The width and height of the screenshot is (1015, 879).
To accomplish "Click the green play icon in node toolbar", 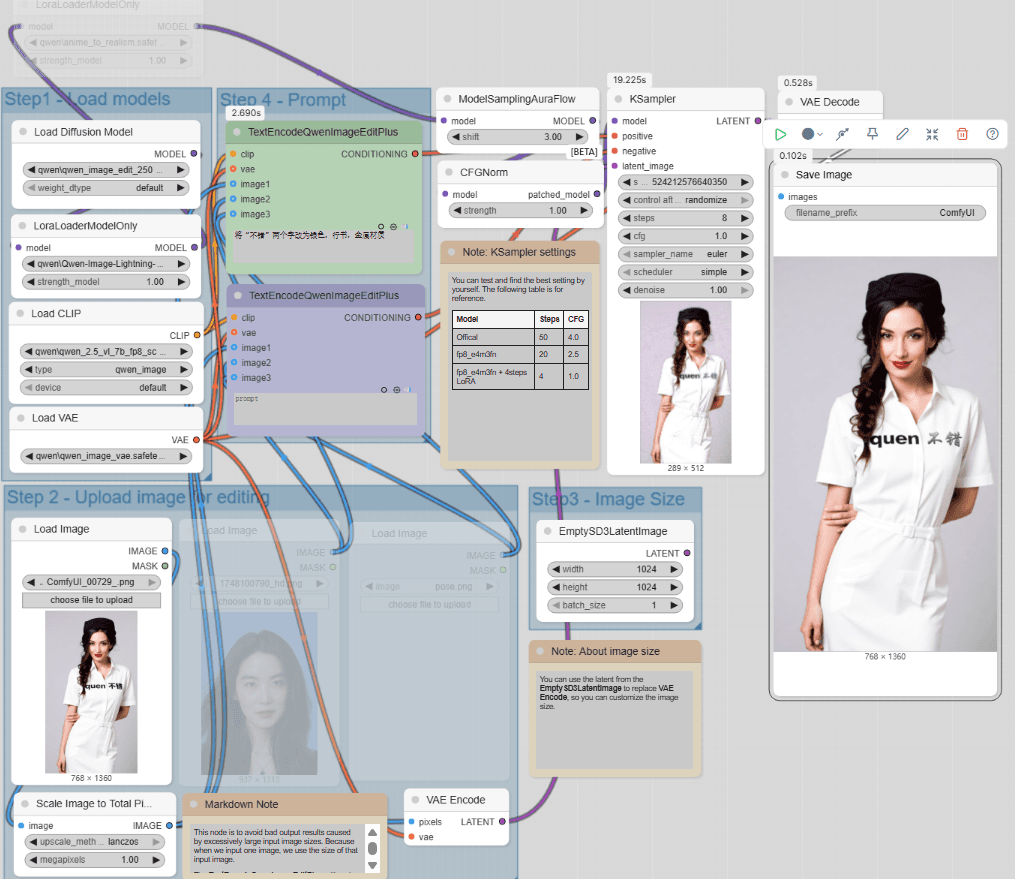I will coord(781,134).
